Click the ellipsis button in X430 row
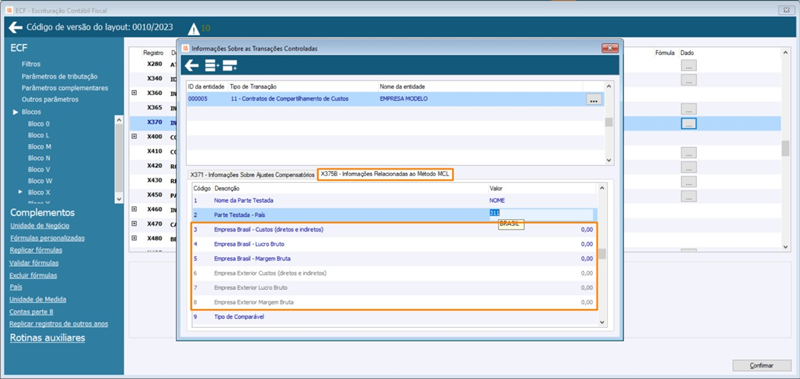 coord(689,181)
